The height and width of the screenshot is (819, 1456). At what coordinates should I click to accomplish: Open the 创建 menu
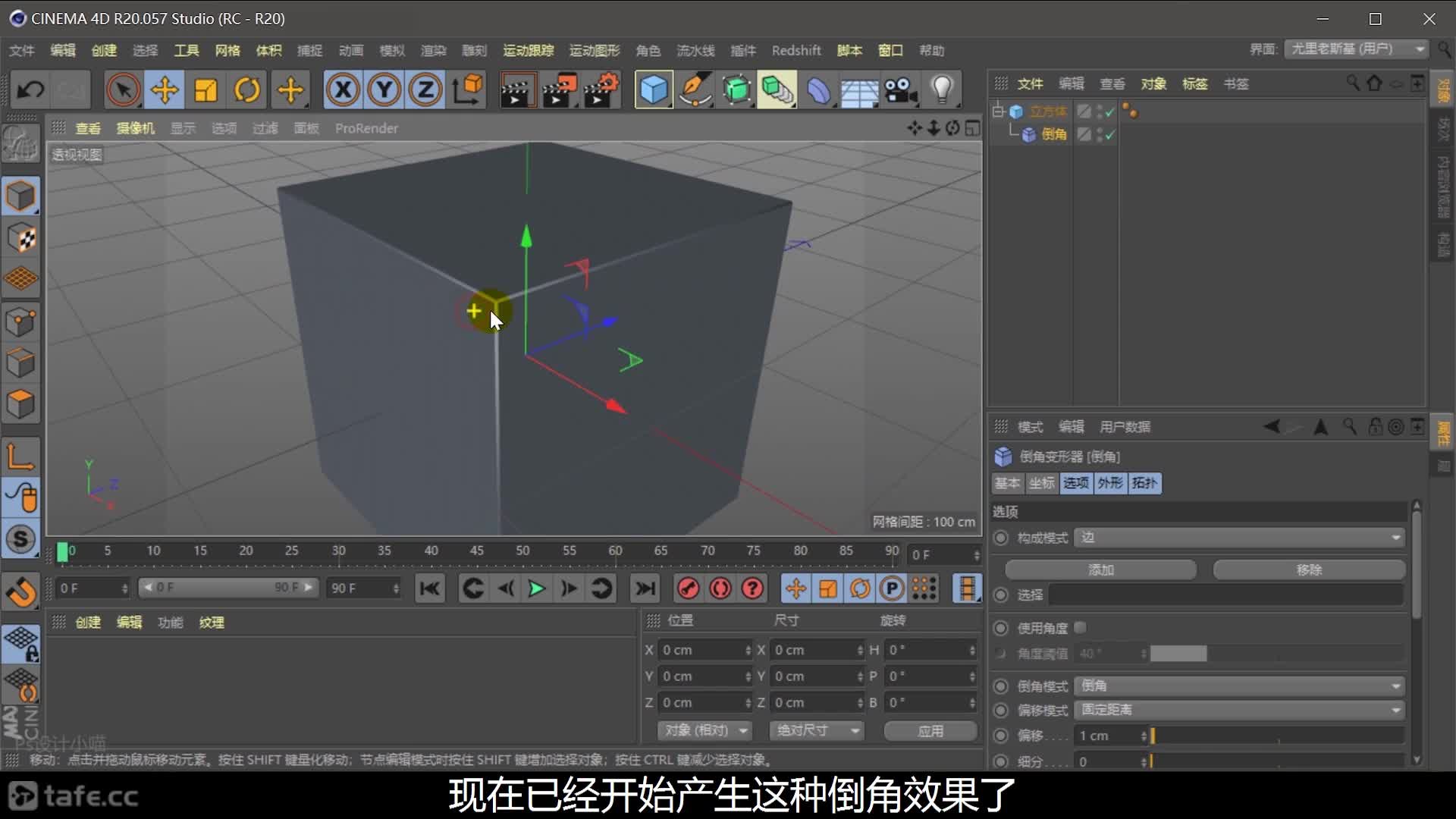click(104, 50)
